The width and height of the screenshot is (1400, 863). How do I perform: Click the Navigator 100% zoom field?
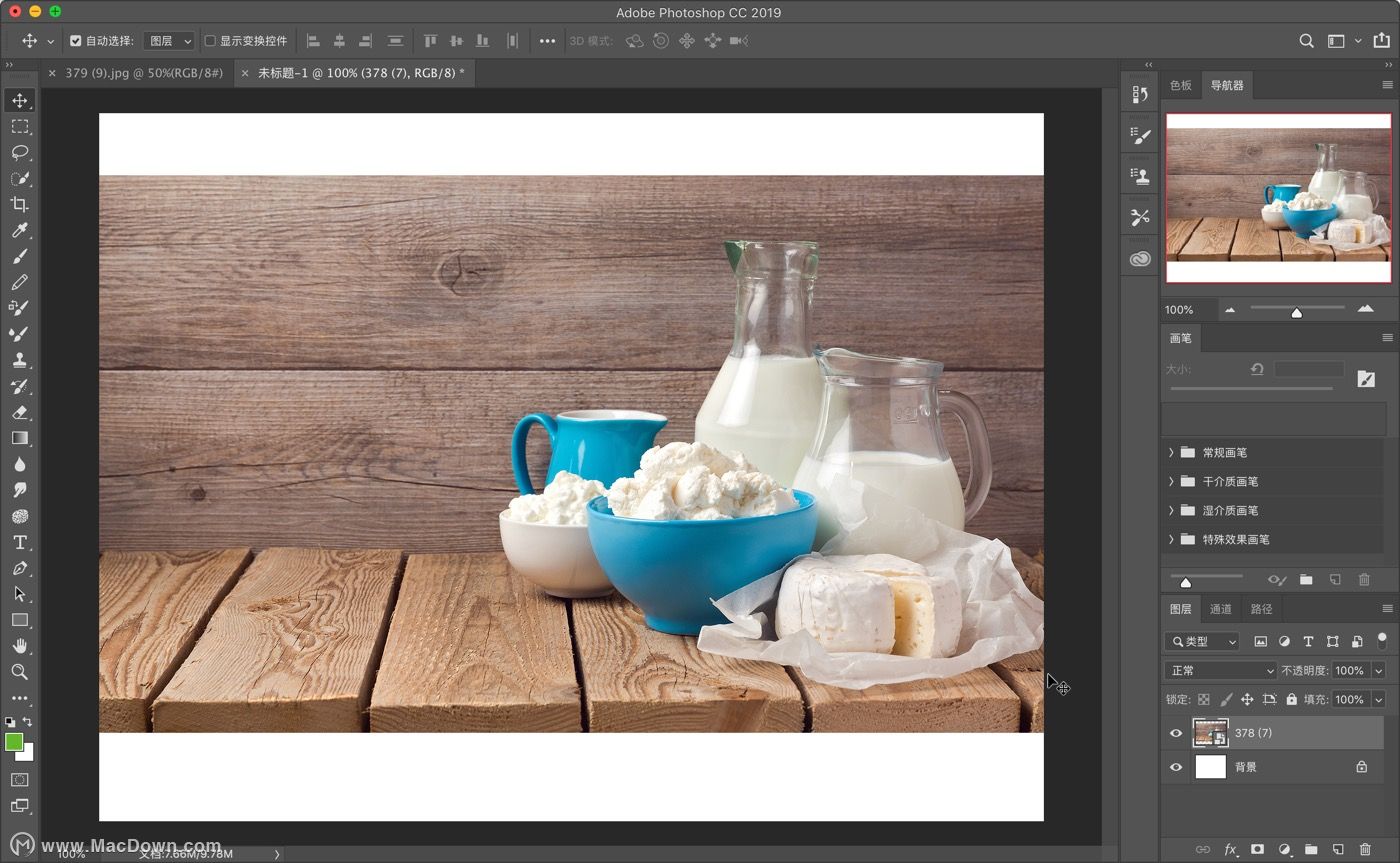click(x=1189, y=310)
